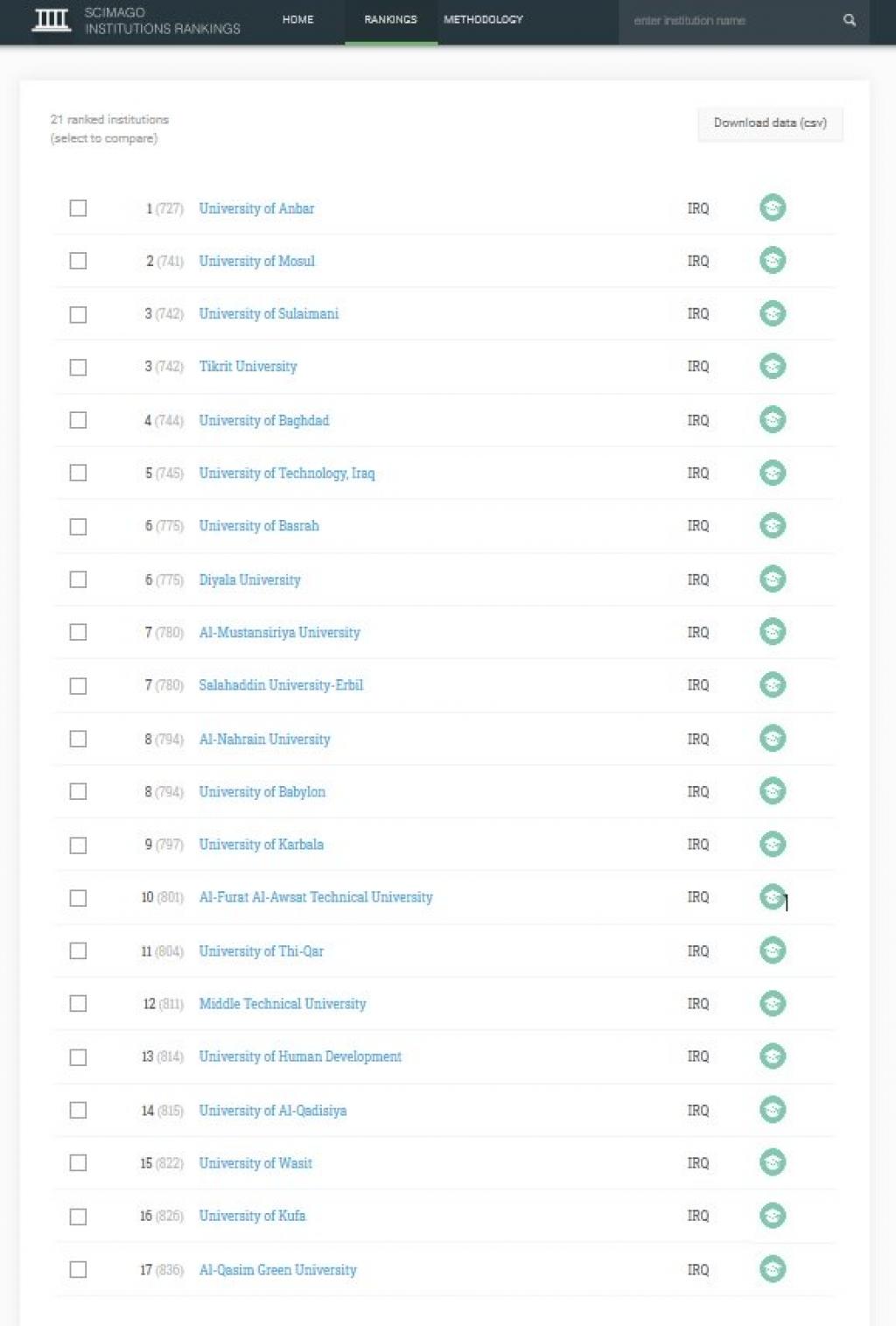
Task: Click the green icon beside Tikrit University
Action: click(773, 366)
